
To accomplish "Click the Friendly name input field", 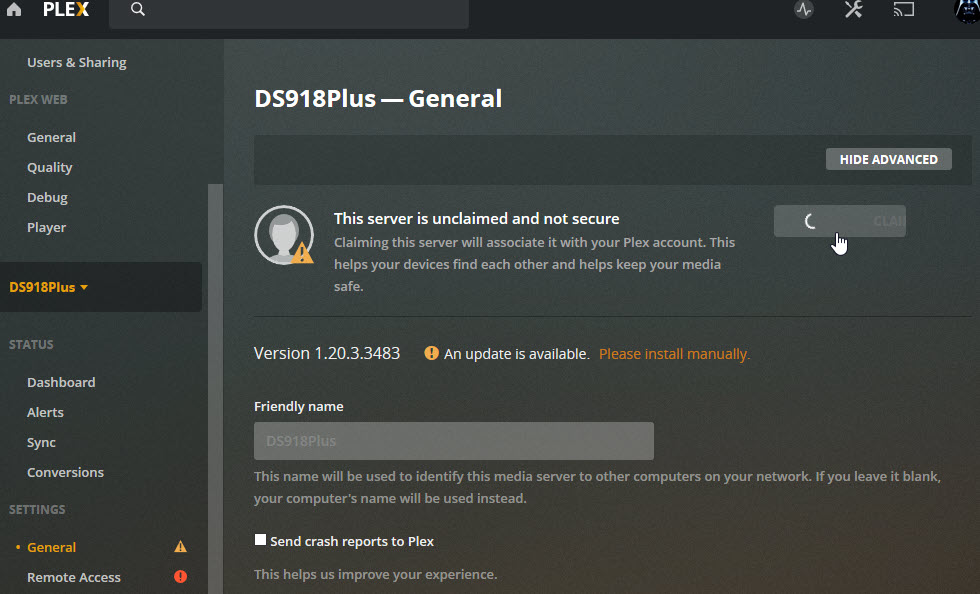I will [x=454, y=441].
